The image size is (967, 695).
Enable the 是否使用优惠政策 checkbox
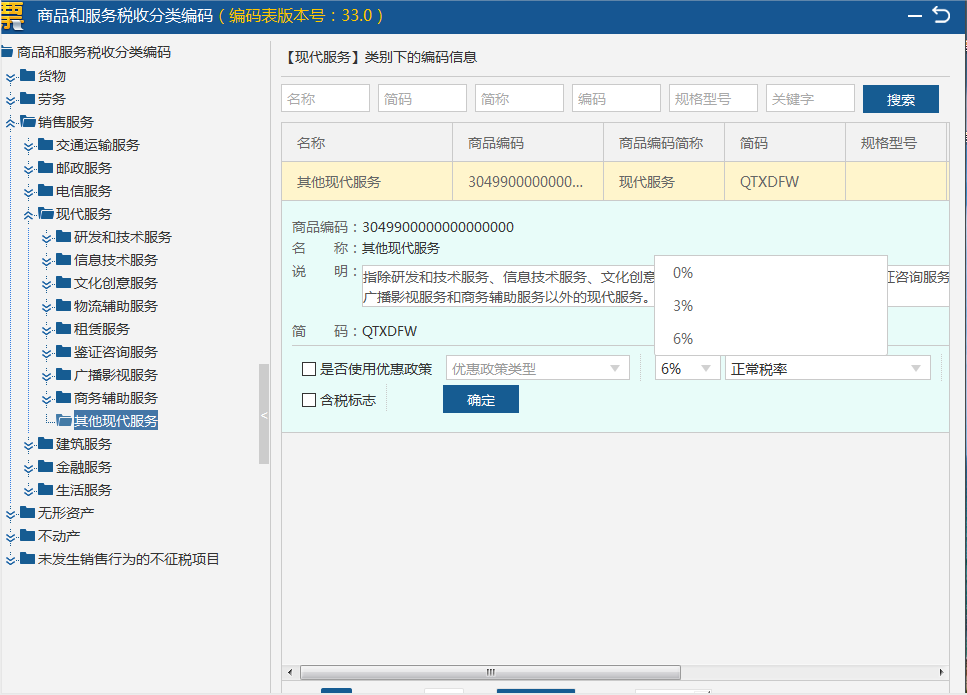click(309, 369)
